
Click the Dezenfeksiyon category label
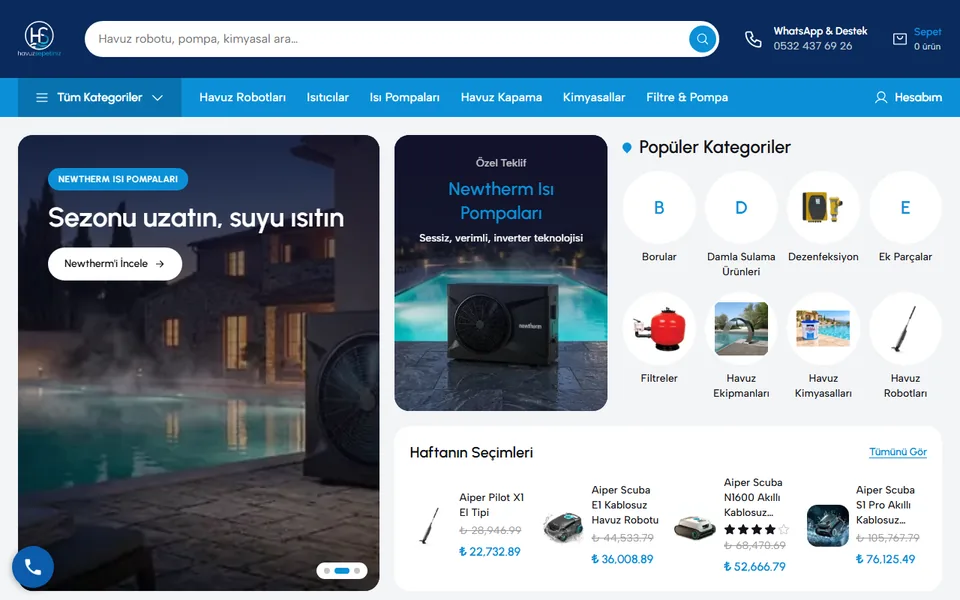tap(823, 257)
